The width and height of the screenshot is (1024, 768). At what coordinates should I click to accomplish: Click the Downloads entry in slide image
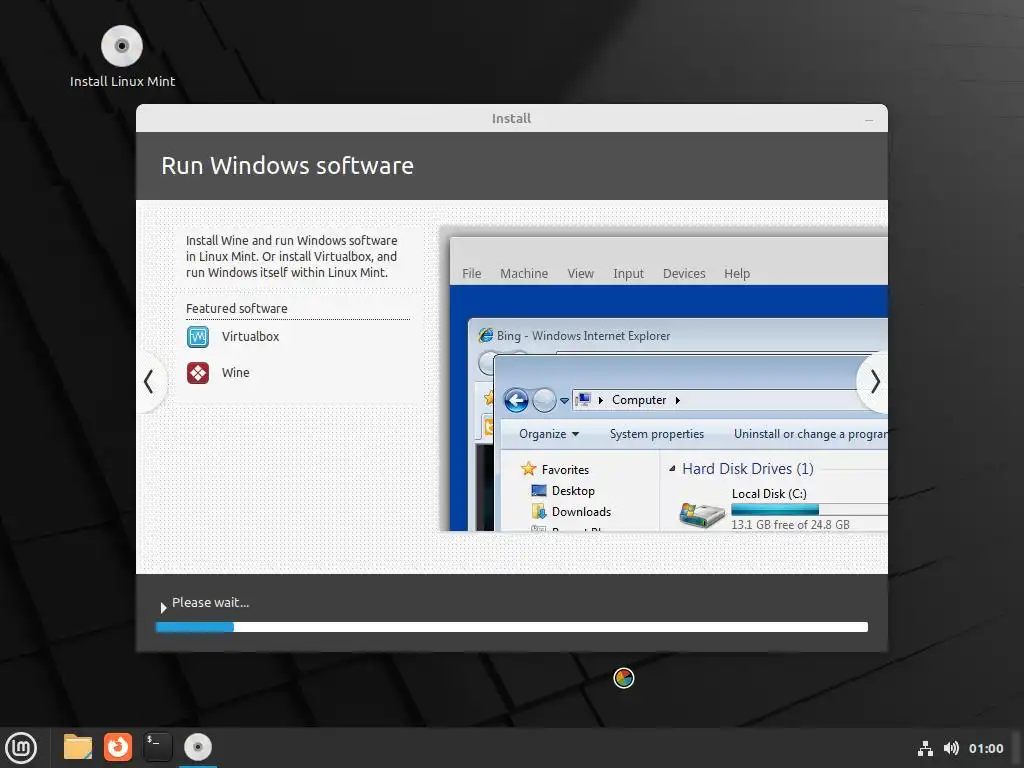click(571, 512)
